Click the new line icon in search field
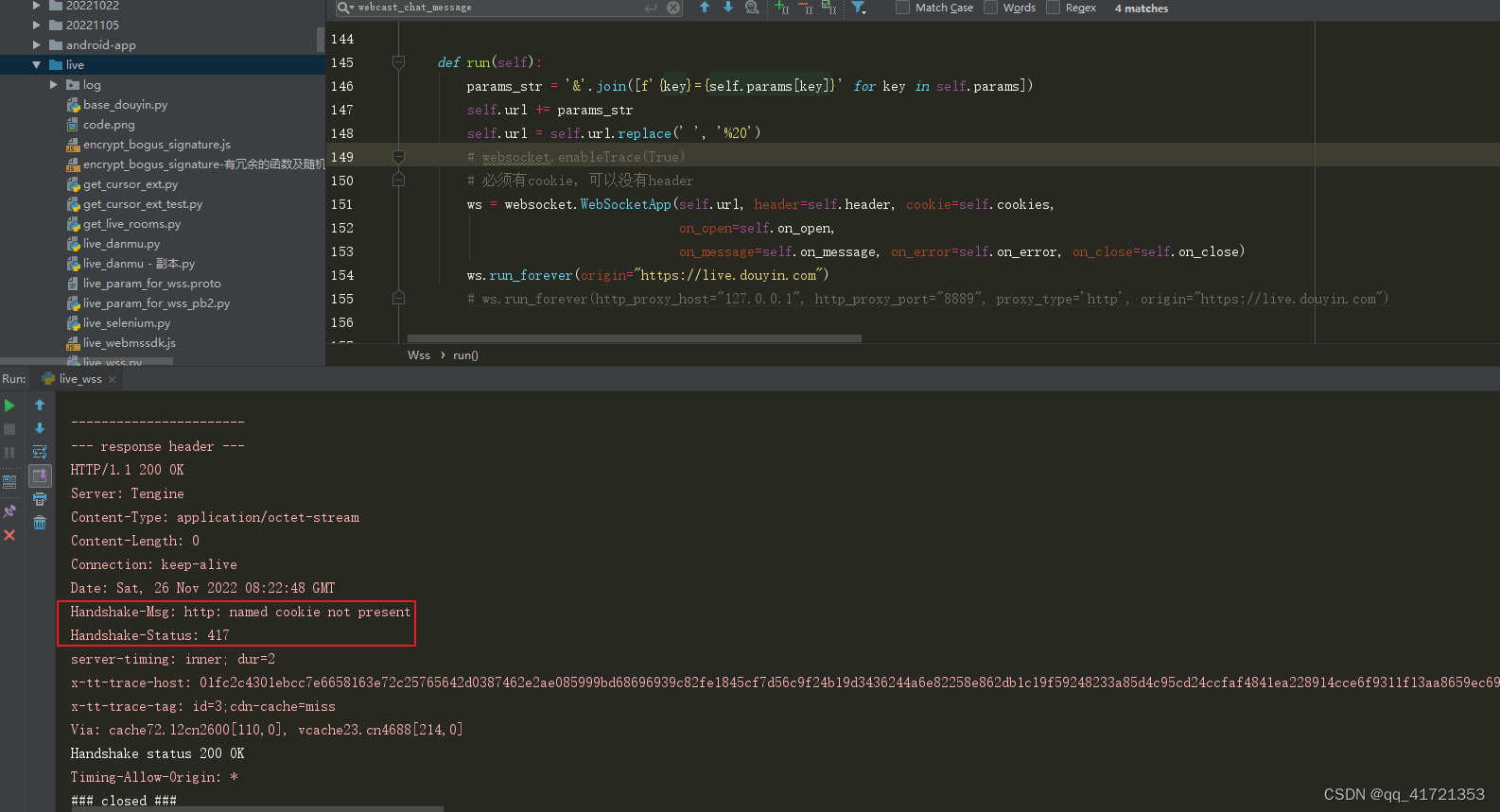This screenshot has width=1500, height=812. coord(651,8)
